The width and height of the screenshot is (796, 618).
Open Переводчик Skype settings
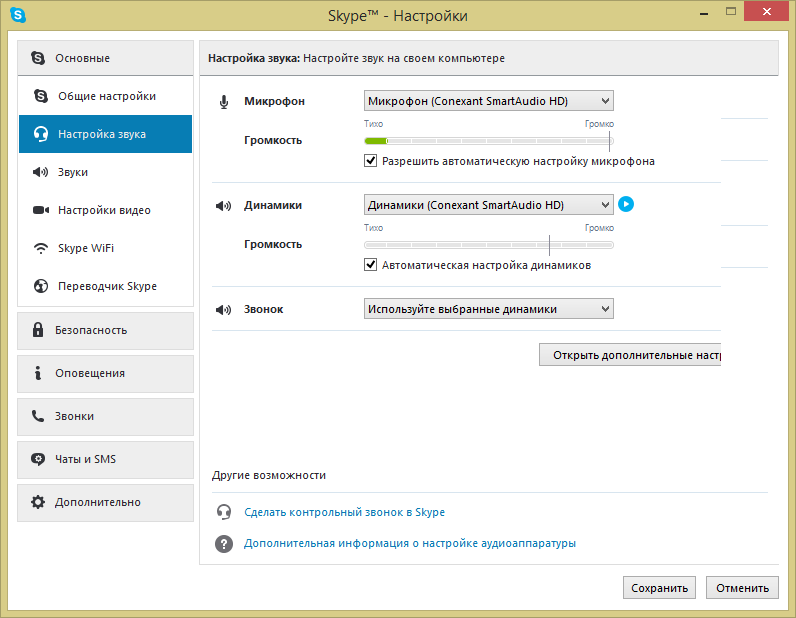pyautogui.click(x=106, y=286)
